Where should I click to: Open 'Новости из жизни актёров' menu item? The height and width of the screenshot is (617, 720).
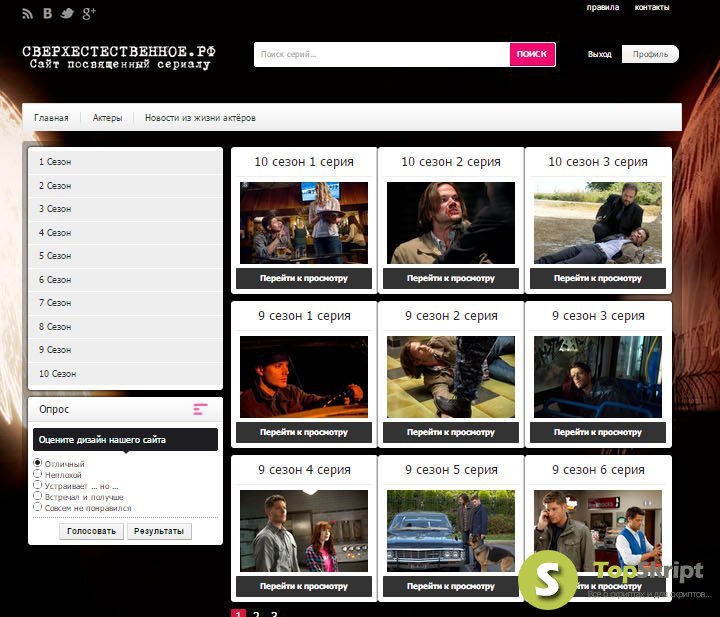click(200, 118)
